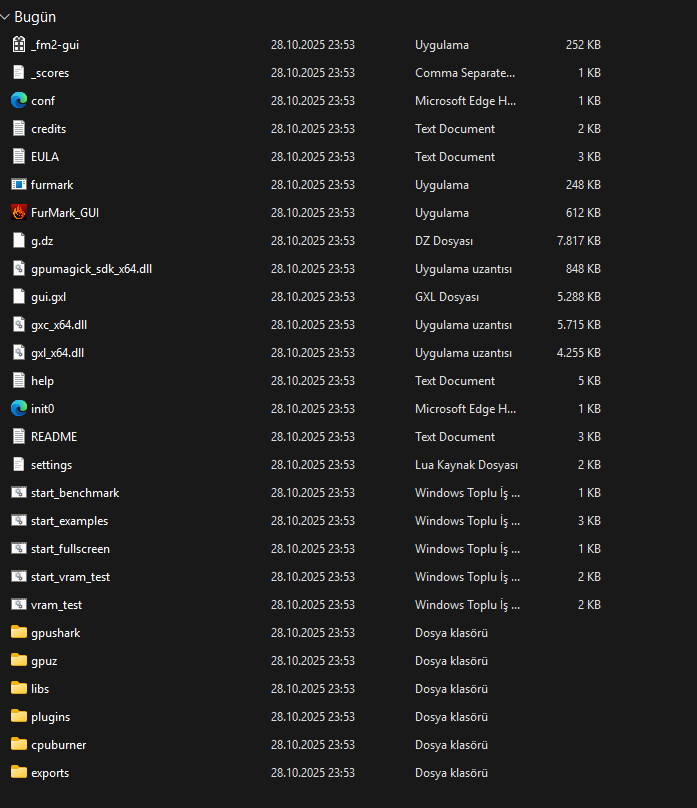Image resolution: width=697 pixels, height=808 pixels.
Task: Click the g.dz file icon
Action: [x=19, y=241]
